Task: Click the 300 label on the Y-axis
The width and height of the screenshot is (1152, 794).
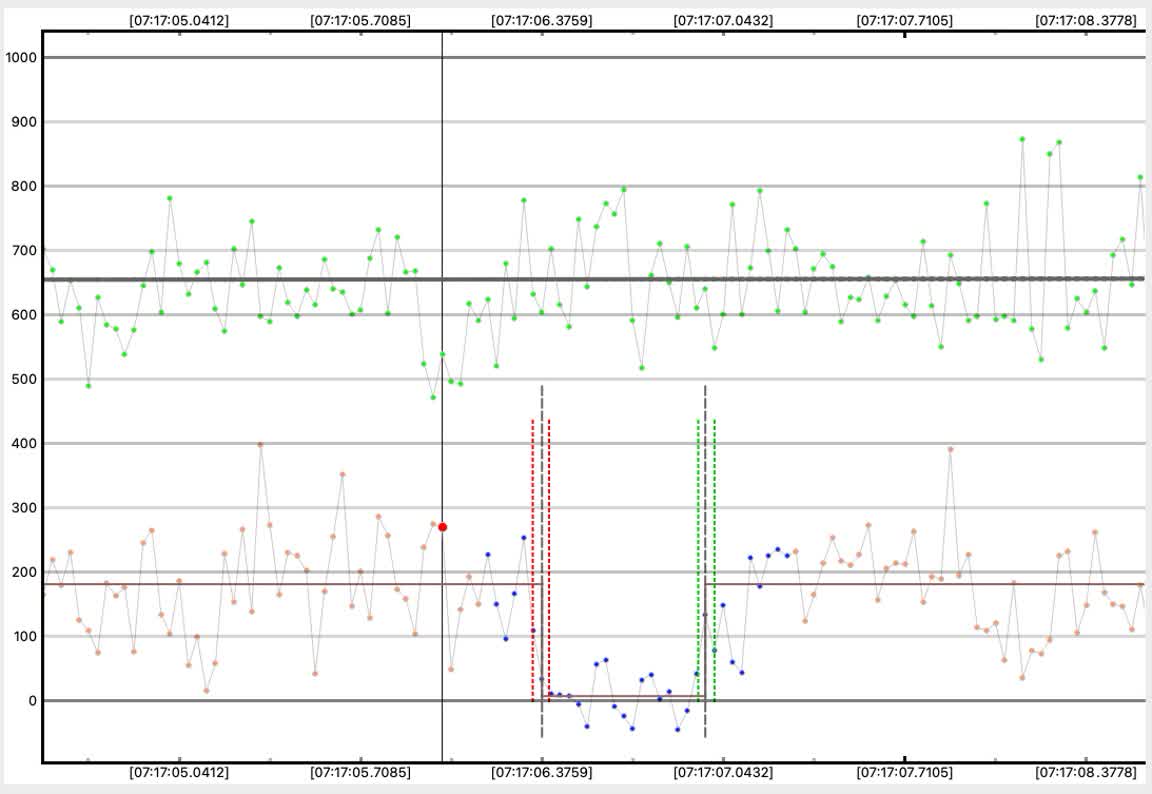Action: click(24, 508)
